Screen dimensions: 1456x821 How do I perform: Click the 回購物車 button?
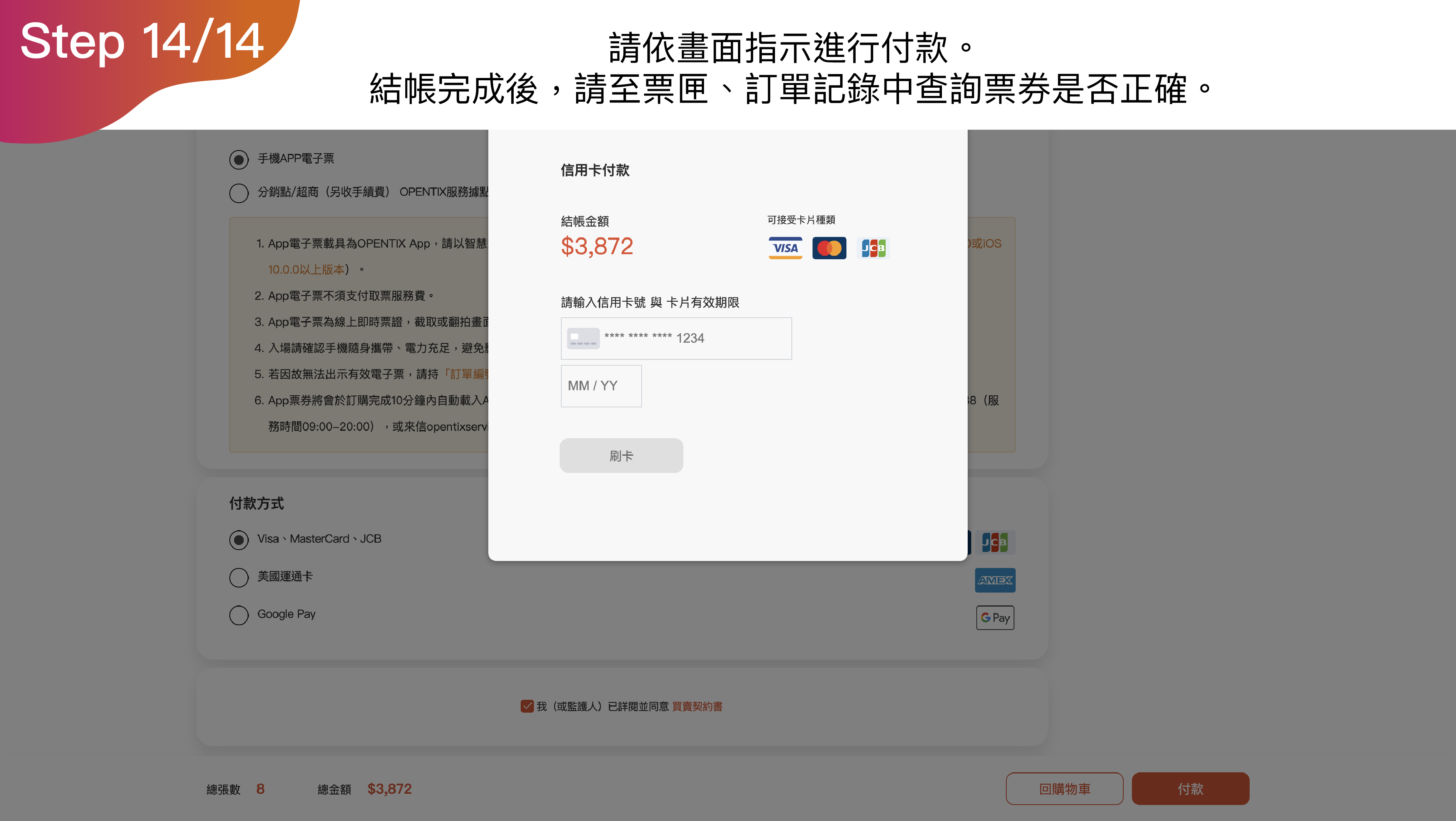(x=1064, y=789)
